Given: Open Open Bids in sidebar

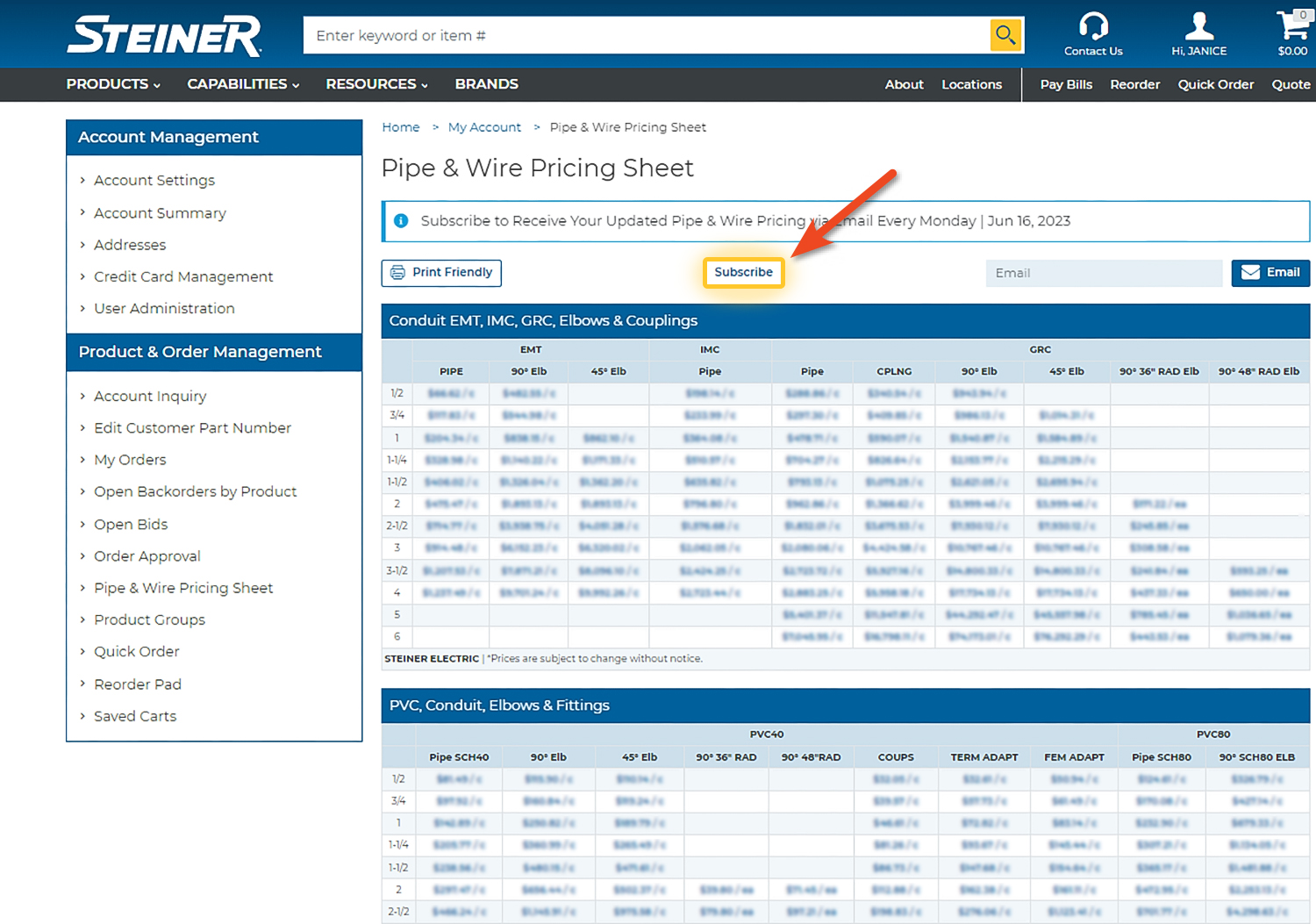Looking at the screenshot, I should click(131, 524).
